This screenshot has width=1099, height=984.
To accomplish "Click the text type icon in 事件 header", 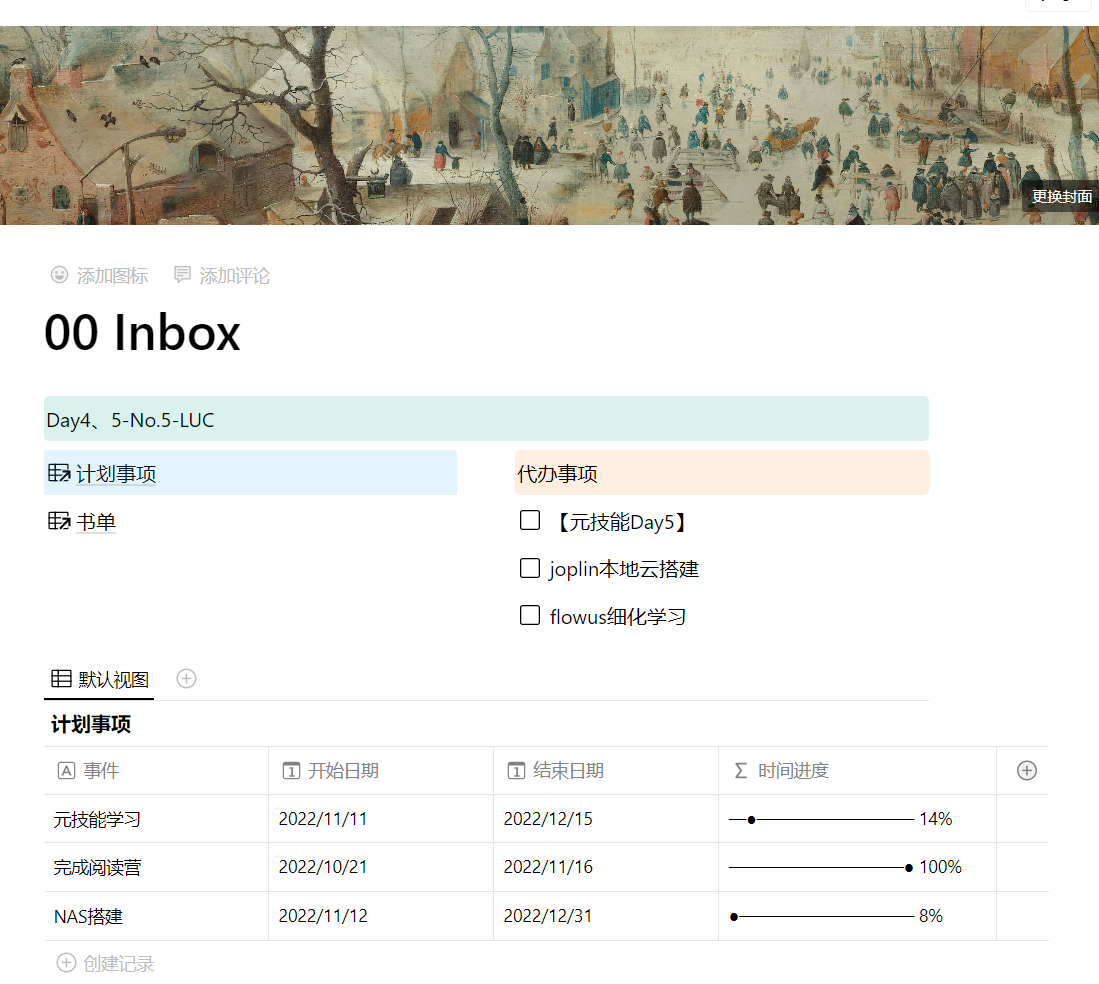I will 66,771.
